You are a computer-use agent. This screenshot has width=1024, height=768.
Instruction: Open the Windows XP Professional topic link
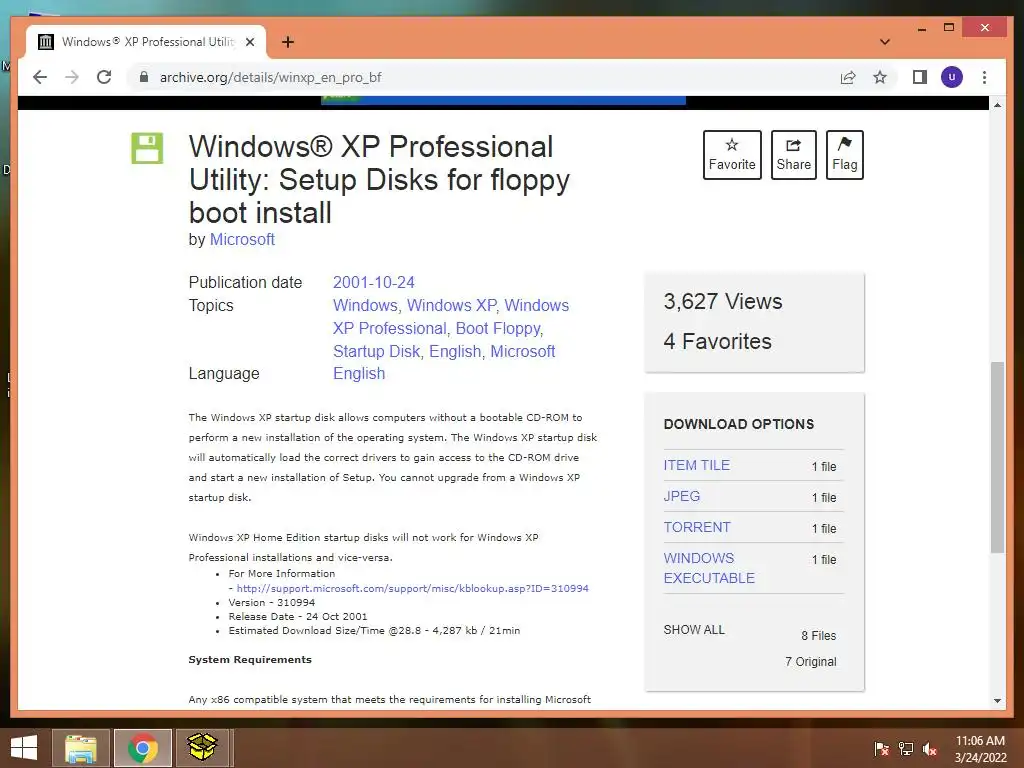(x=451, y=317)
